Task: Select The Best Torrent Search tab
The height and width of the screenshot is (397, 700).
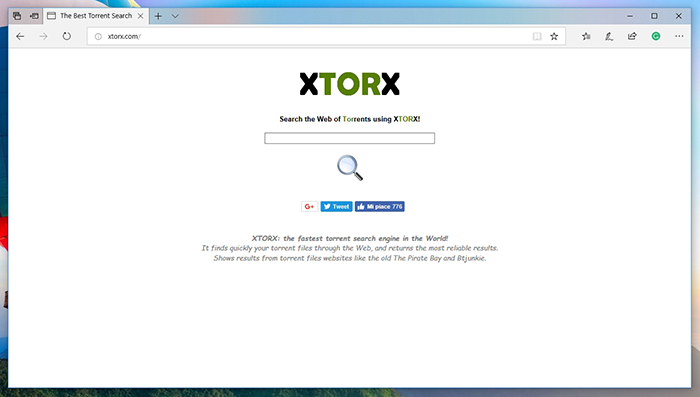Action: click(96, 16)
